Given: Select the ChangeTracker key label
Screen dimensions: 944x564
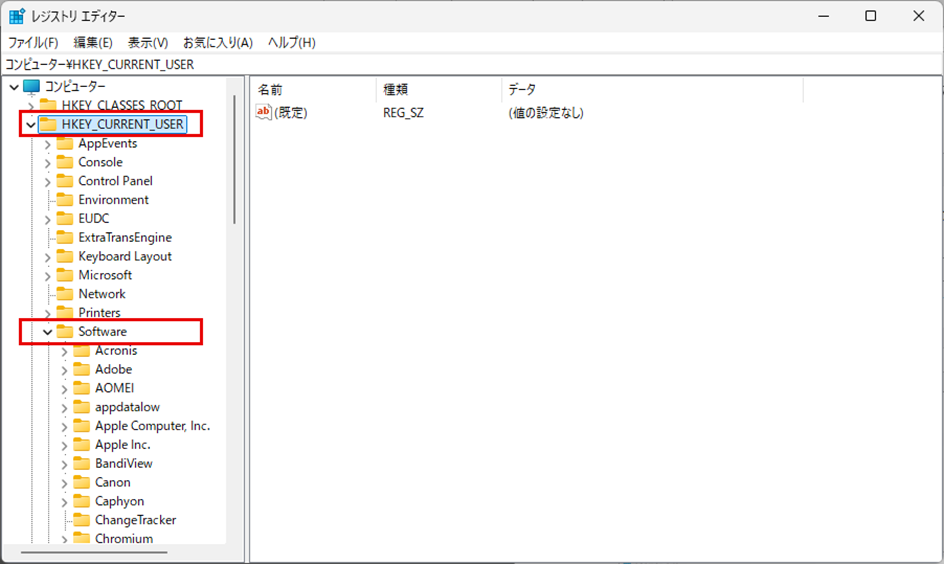Looking at the screenshot, I should click(135, 520).
